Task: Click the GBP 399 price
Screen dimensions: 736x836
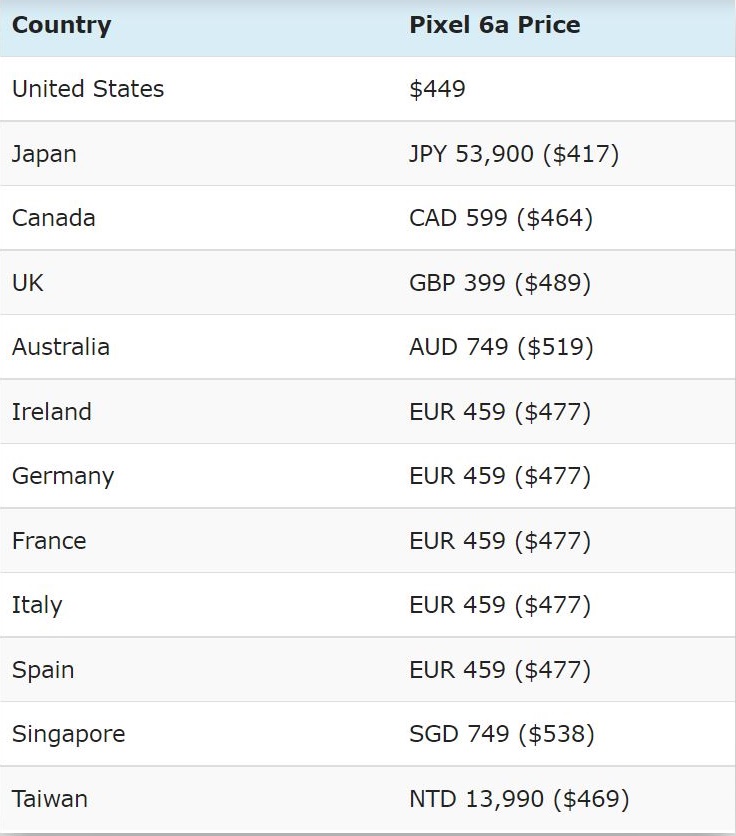Action: [500, 283]
